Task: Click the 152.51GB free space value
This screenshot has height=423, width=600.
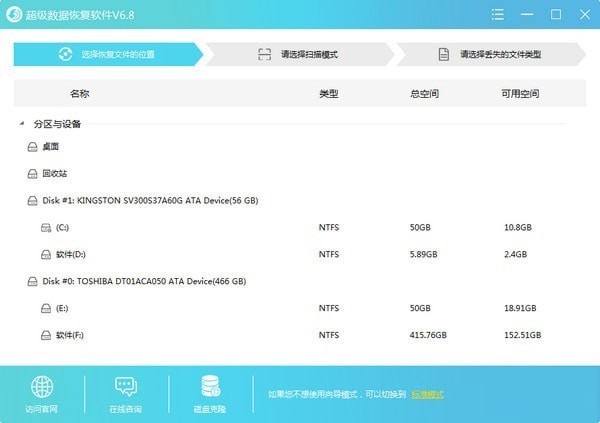Action: coord(523,335)
